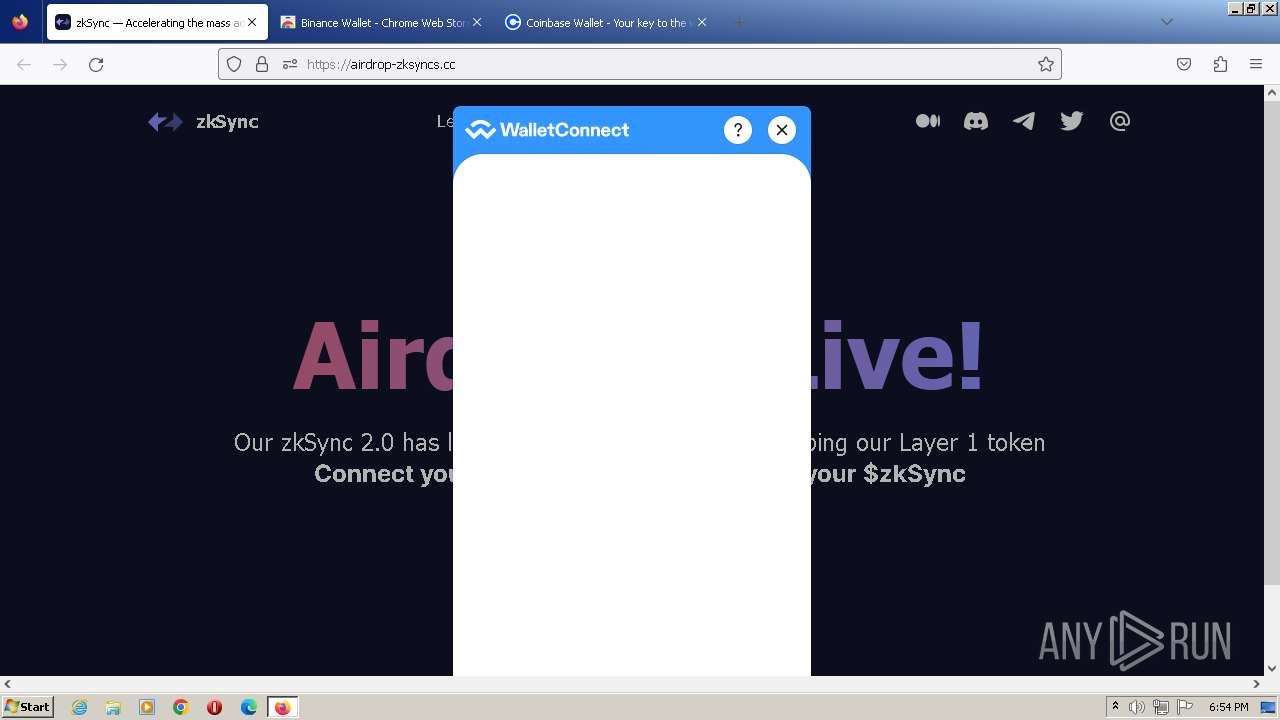Open the Pocket save icon
Image resolution: width=1280 pixels, height=720 pixels.
coord(1184,64)
